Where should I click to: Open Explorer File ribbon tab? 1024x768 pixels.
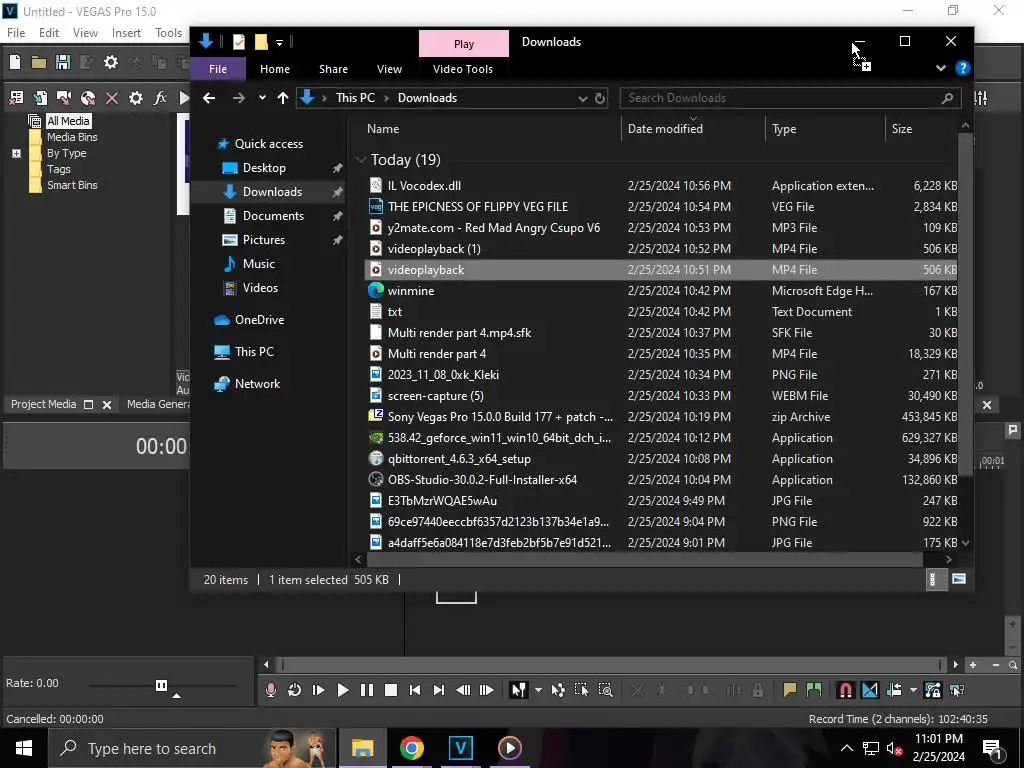click(x=218, y=69)
